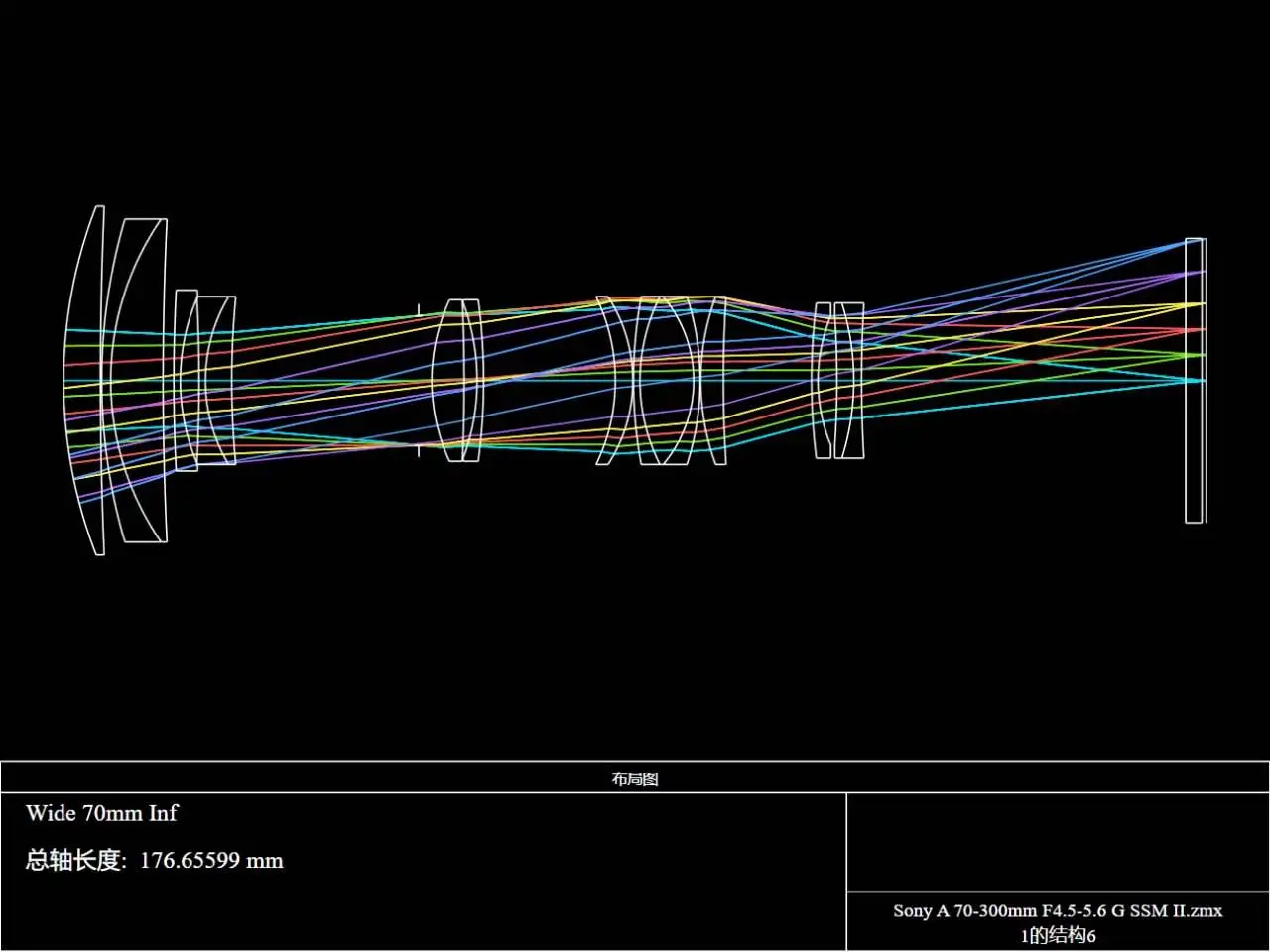Click the '布局图' layout title text
The height and width of the screenshot is (952, 1270).
[x=635, y=778]
